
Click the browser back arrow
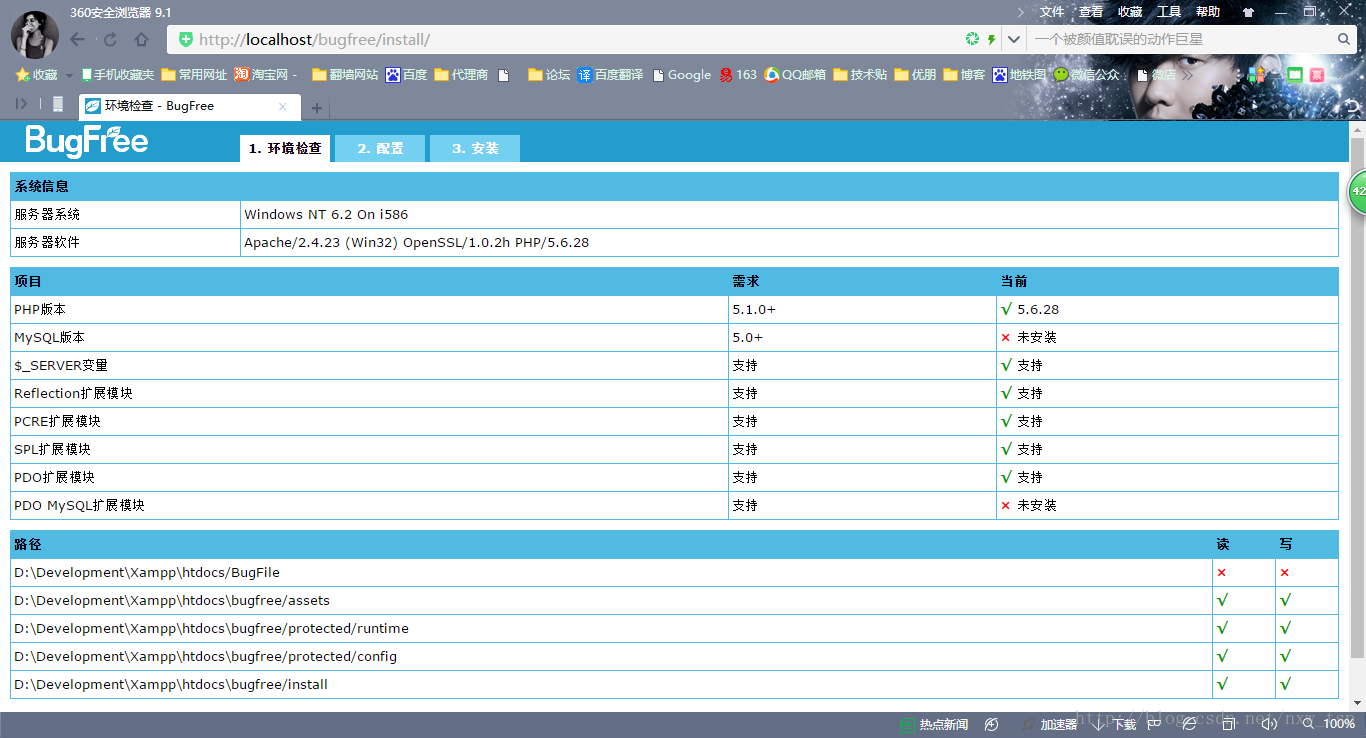(78, 40)
